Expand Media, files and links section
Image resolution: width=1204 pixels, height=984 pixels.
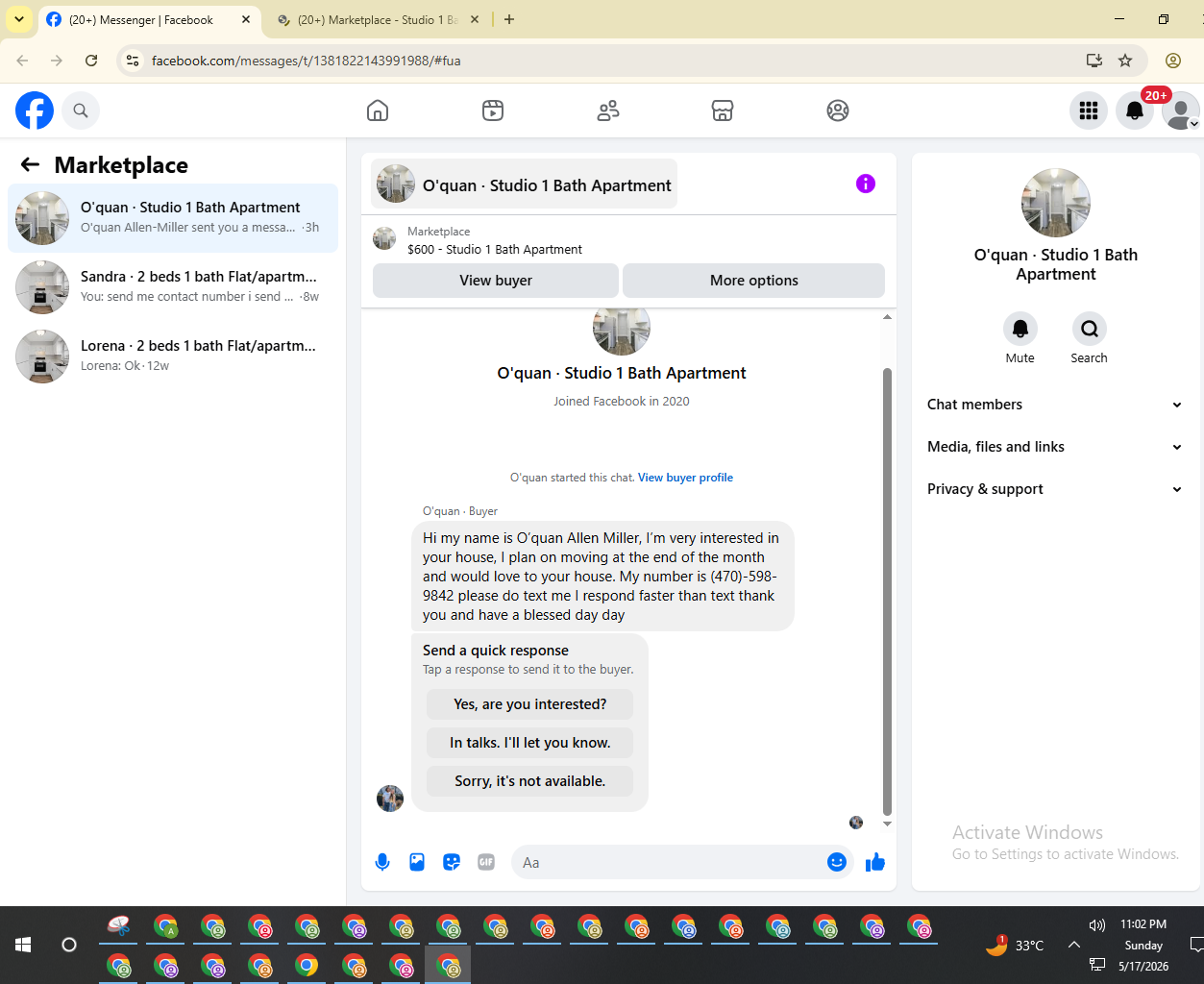[1055, 447]
